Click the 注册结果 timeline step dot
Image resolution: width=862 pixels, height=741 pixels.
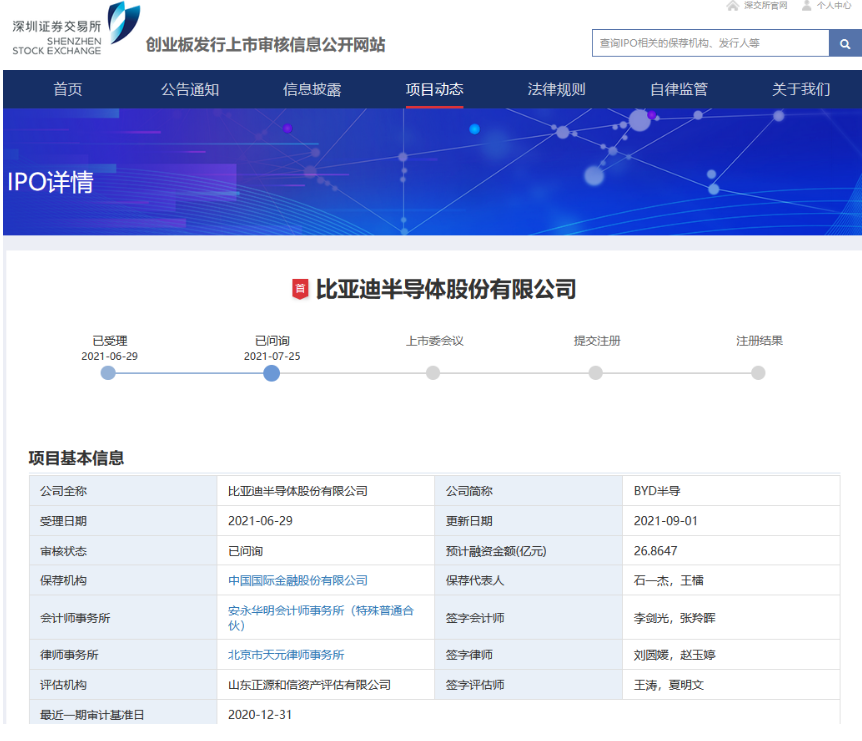tap(758, 373)
